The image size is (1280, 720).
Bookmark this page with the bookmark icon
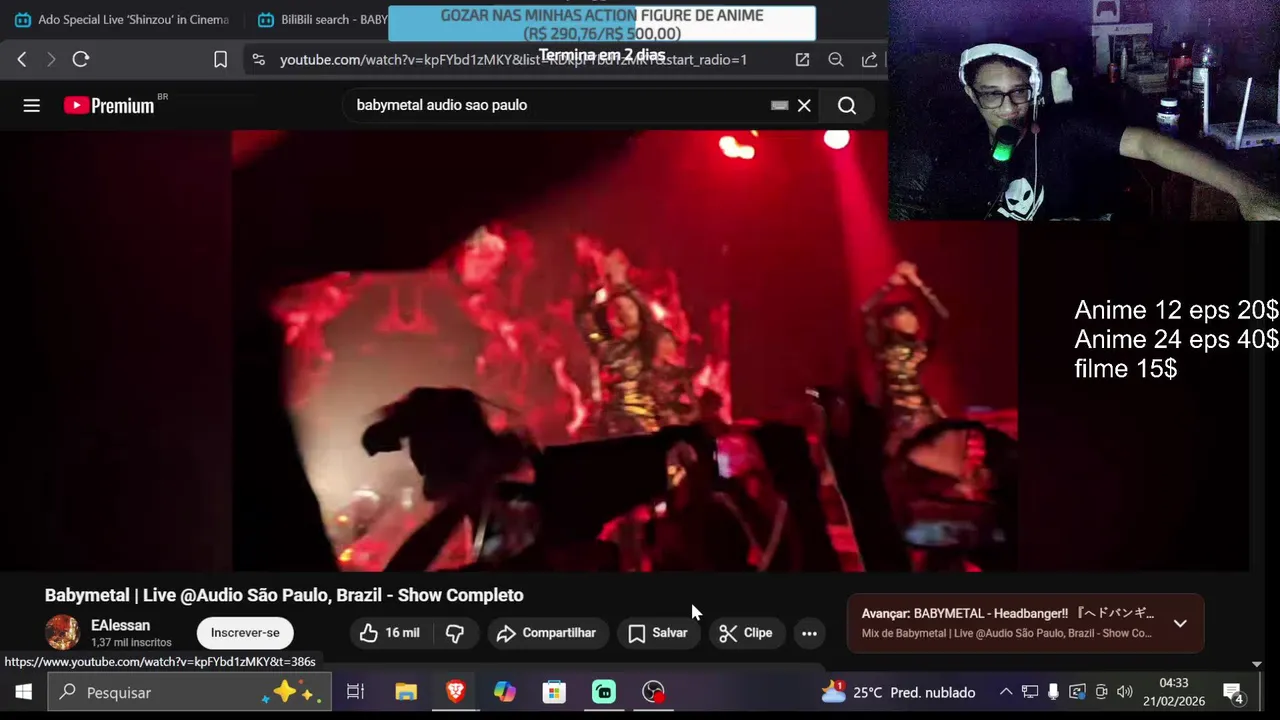point(221,60)
